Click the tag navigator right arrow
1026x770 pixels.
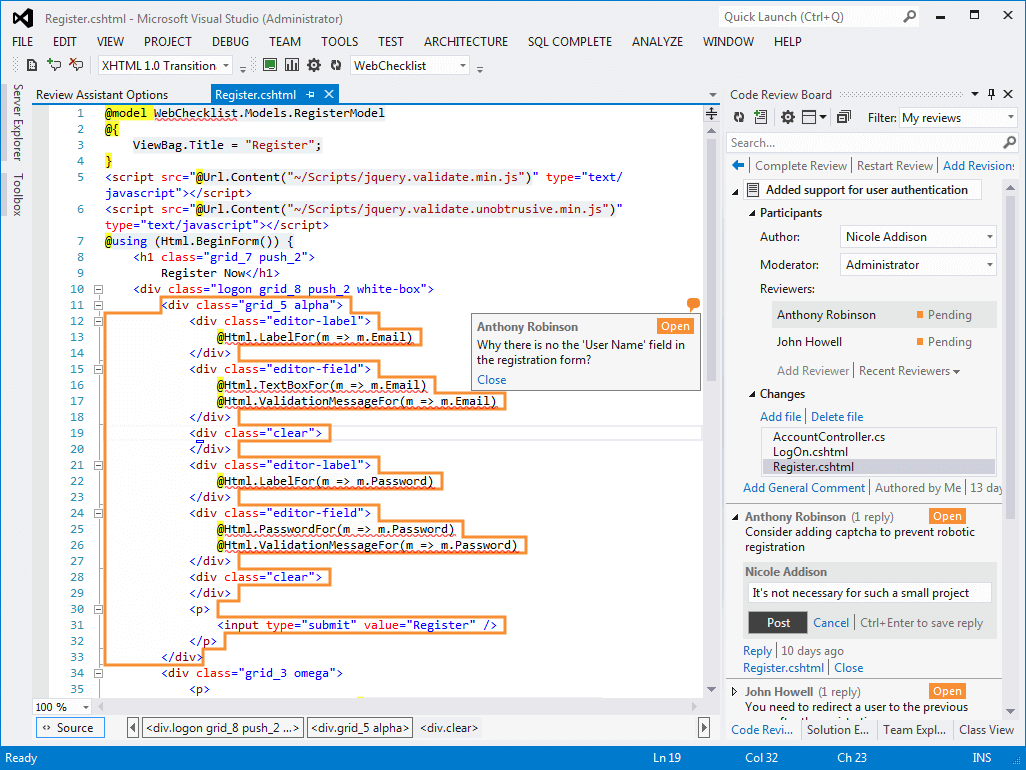point(704,727)
